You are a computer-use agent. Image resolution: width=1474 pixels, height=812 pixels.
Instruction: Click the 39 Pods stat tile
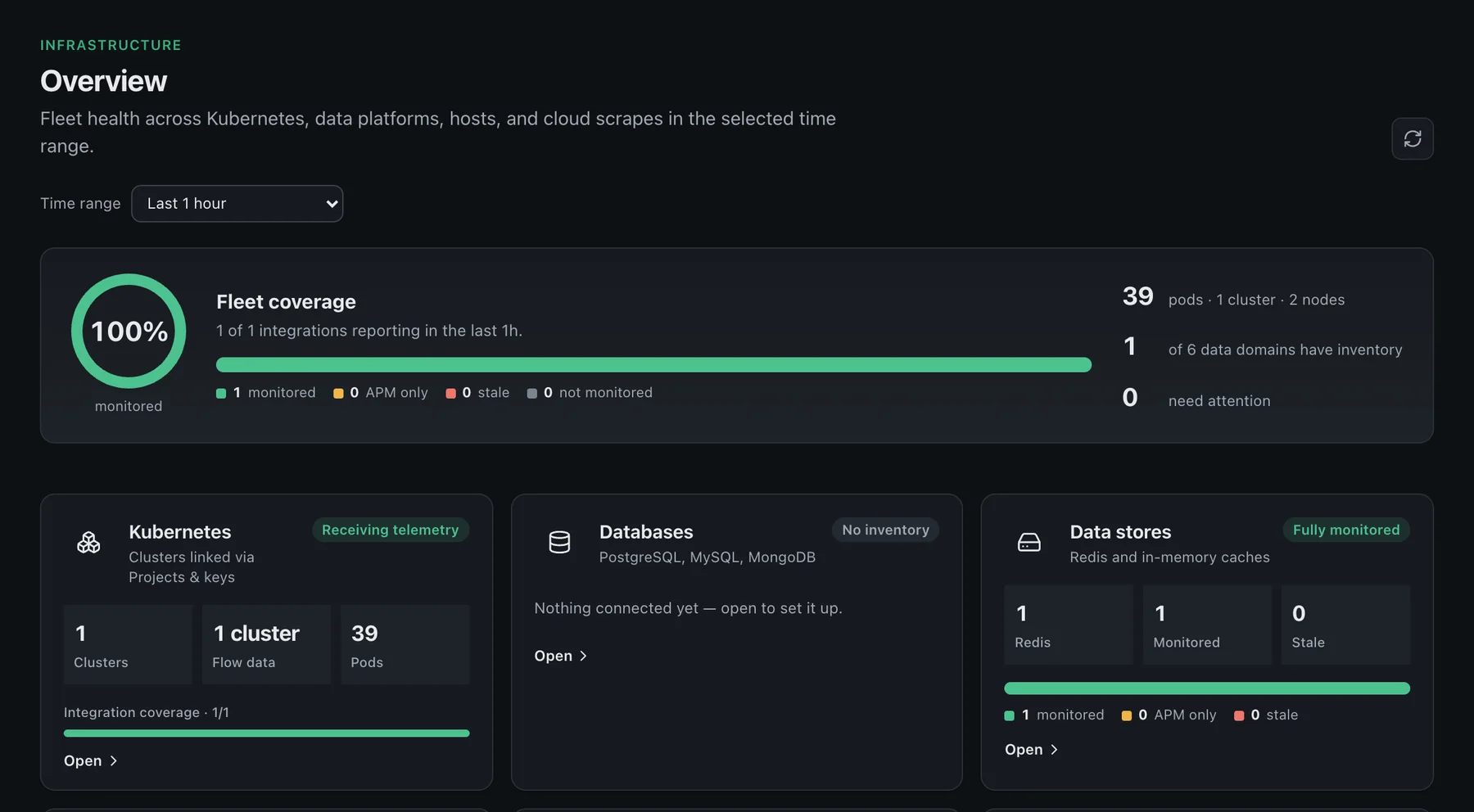click(x=405, y=644)
